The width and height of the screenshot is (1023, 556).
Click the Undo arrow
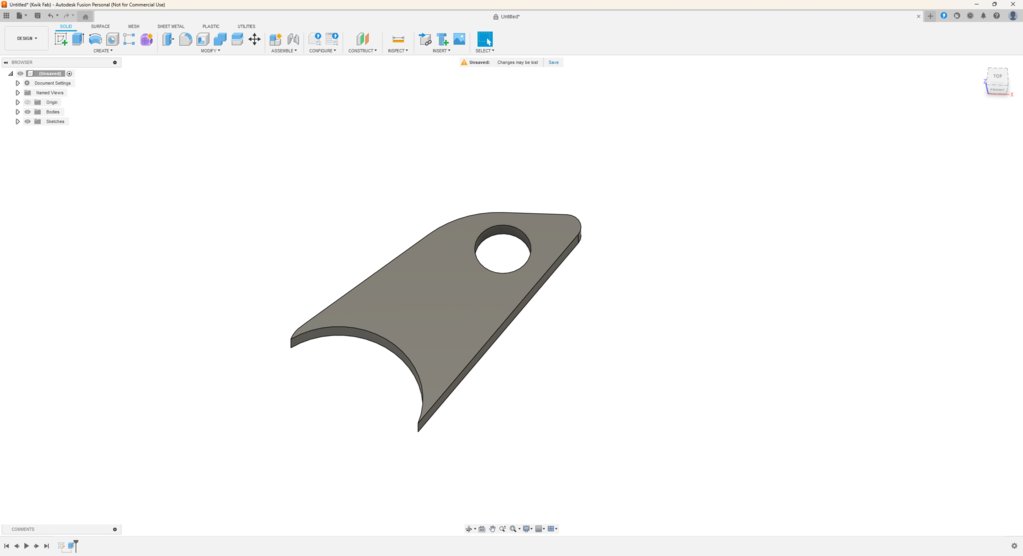[50, 16]
